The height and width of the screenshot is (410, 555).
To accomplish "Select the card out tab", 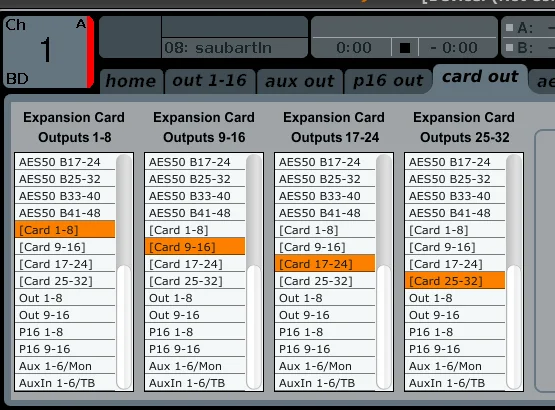I will pos(480,79).
